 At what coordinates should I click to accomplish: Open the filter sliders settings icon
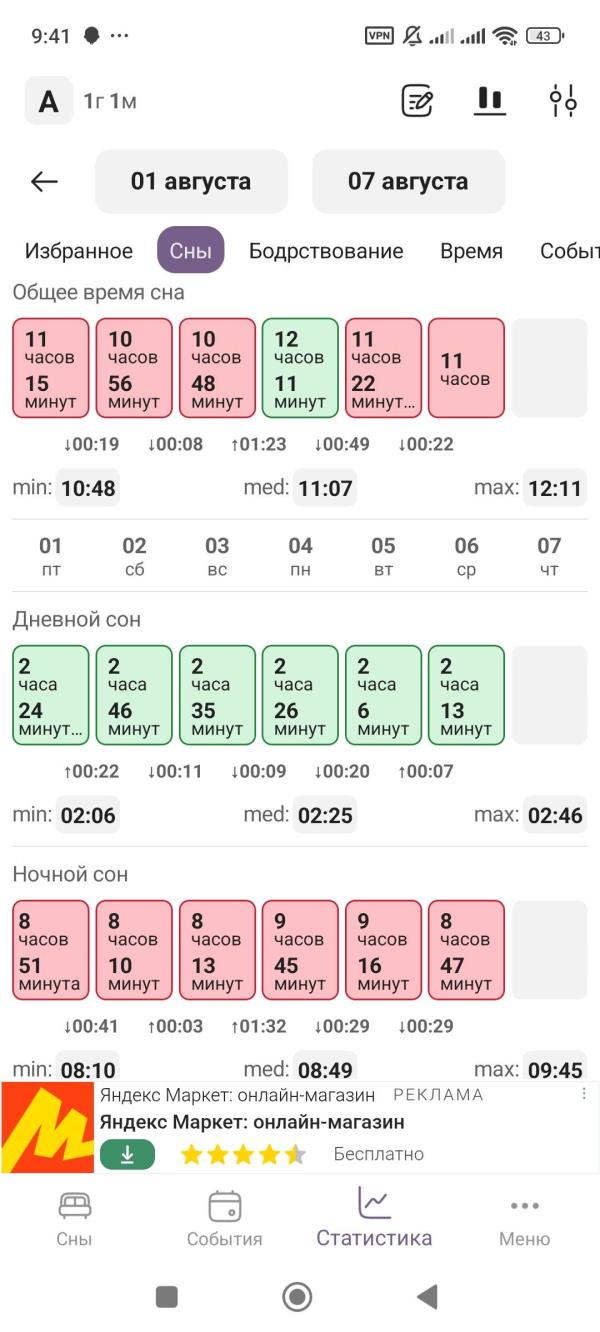563,101
